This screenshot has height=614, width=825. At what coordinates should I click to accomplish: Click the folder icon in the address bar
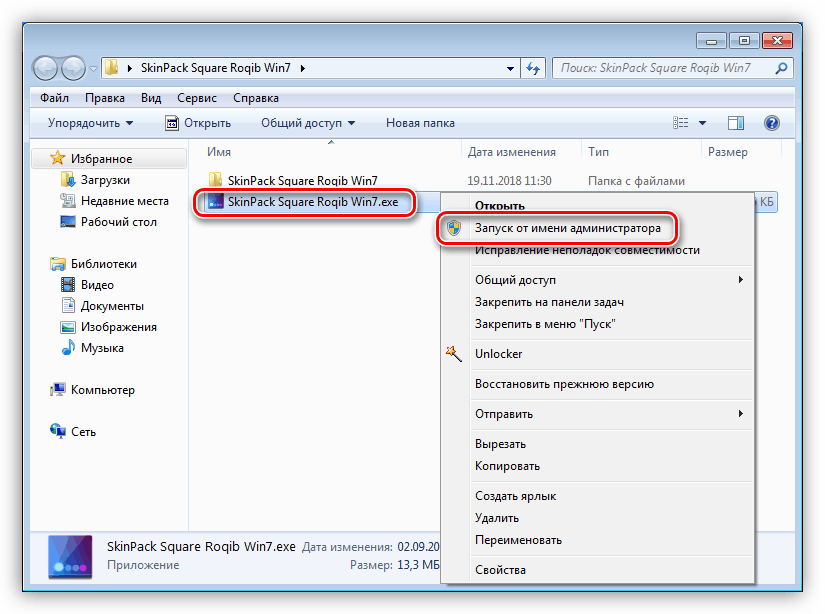point(111,68)
